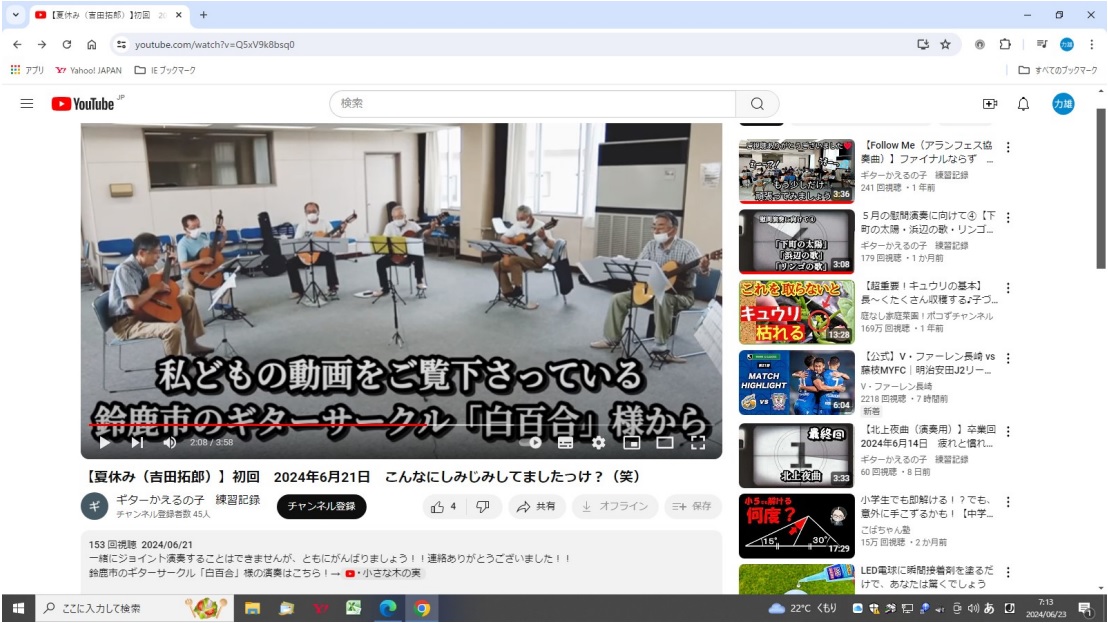Click the search magnifier button

[757, 104]
